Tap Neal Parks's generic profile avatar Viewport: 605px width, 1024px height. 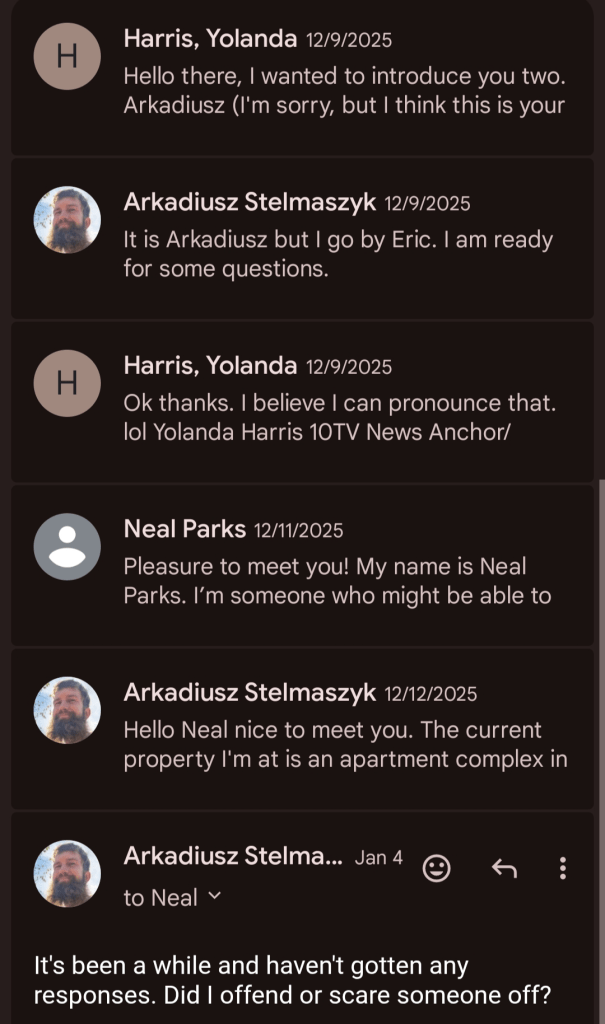[67, 546]
